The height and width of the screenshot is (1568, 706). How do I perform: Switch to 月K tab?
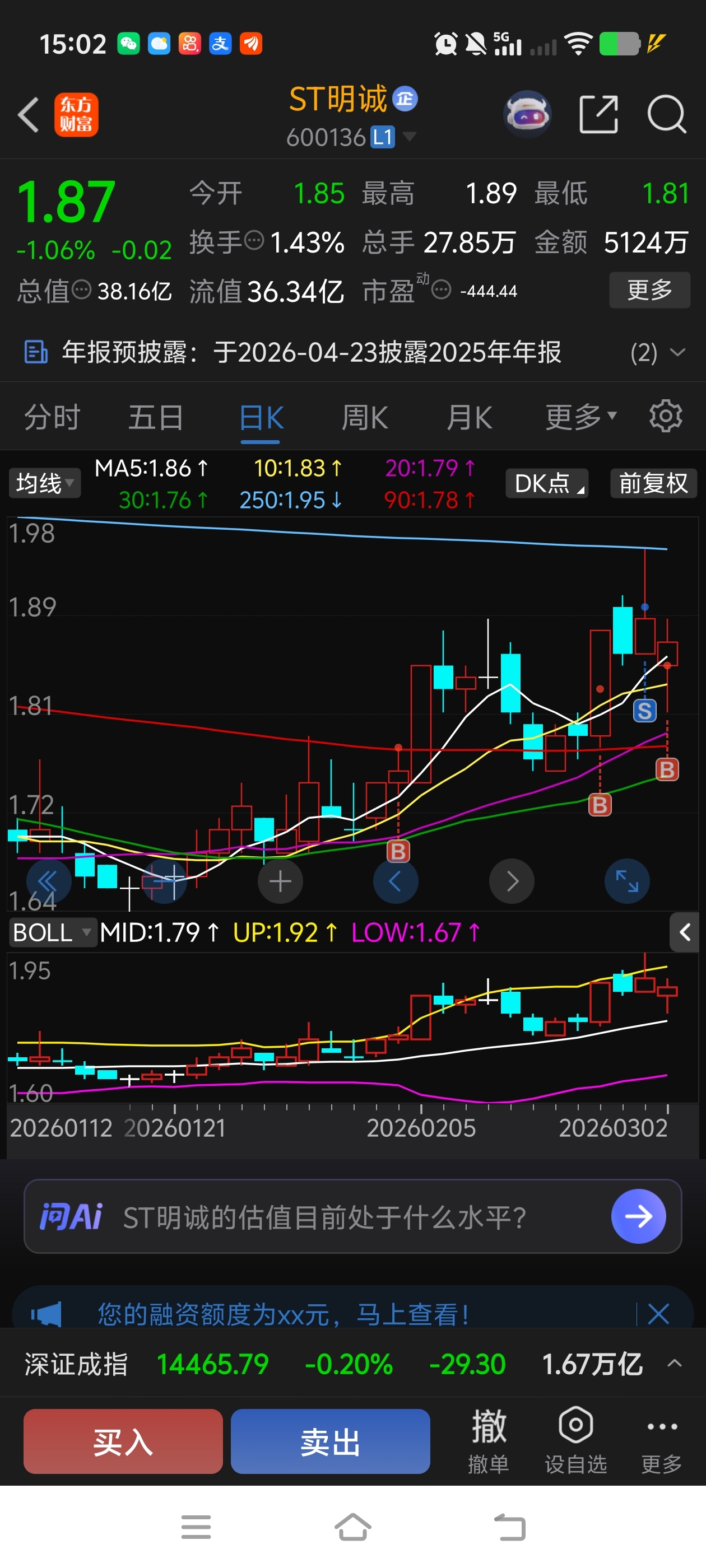[469, 418]
